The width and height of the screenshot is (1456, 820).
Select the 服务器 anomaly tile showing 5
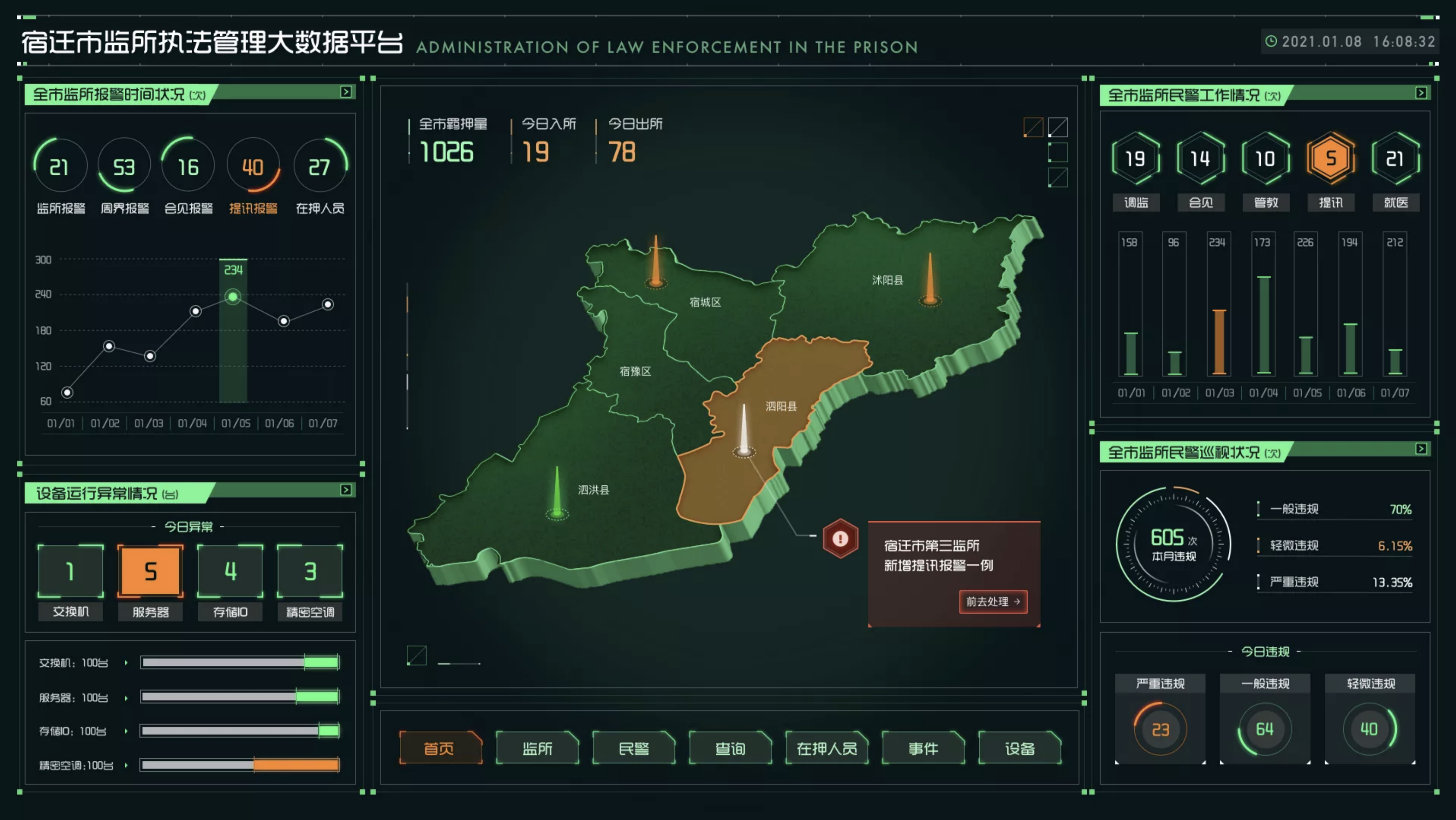coord(150,571)
